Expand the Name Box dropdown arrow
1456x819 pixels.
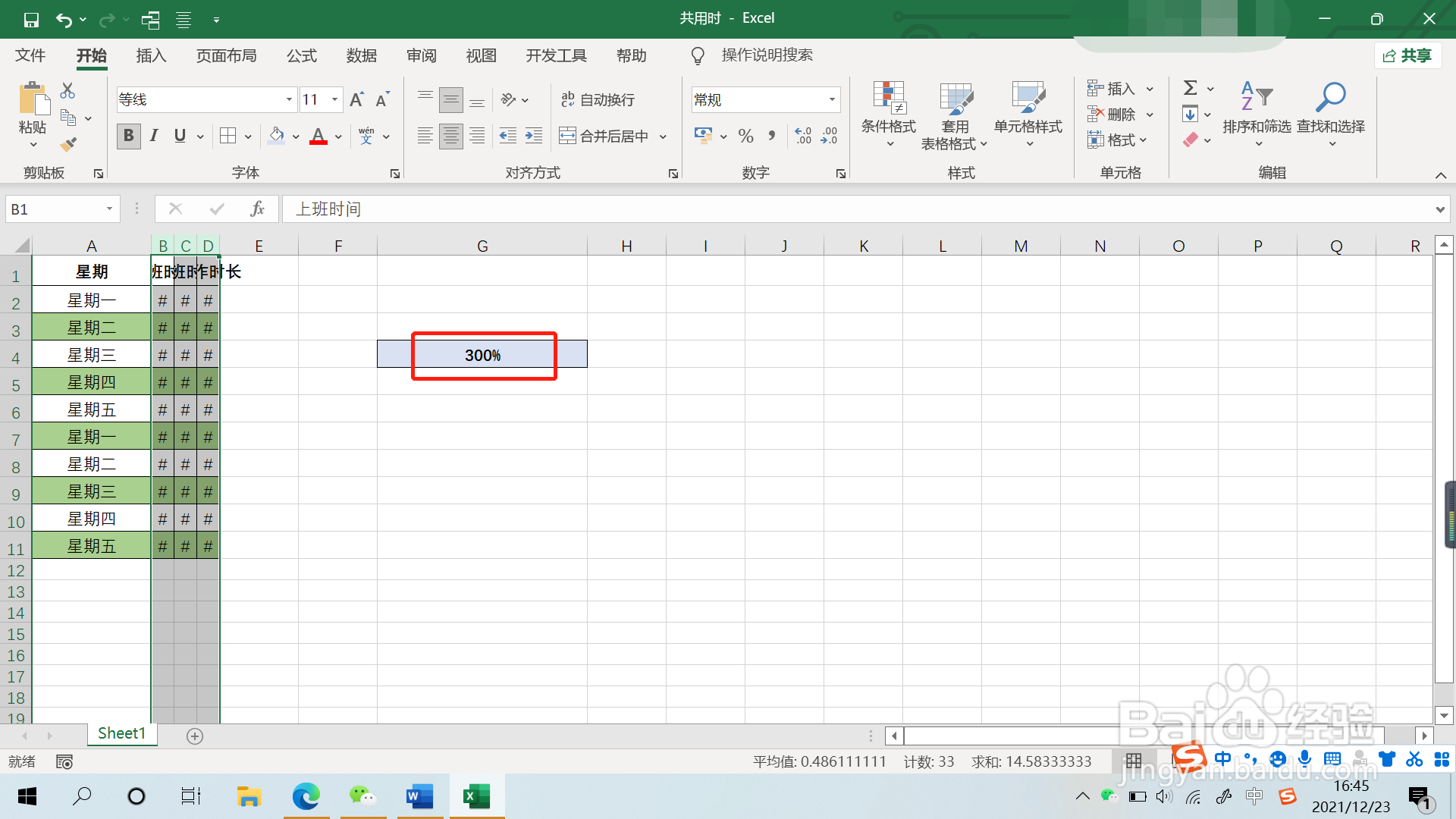pyautogui.click(x=109, y=209)
